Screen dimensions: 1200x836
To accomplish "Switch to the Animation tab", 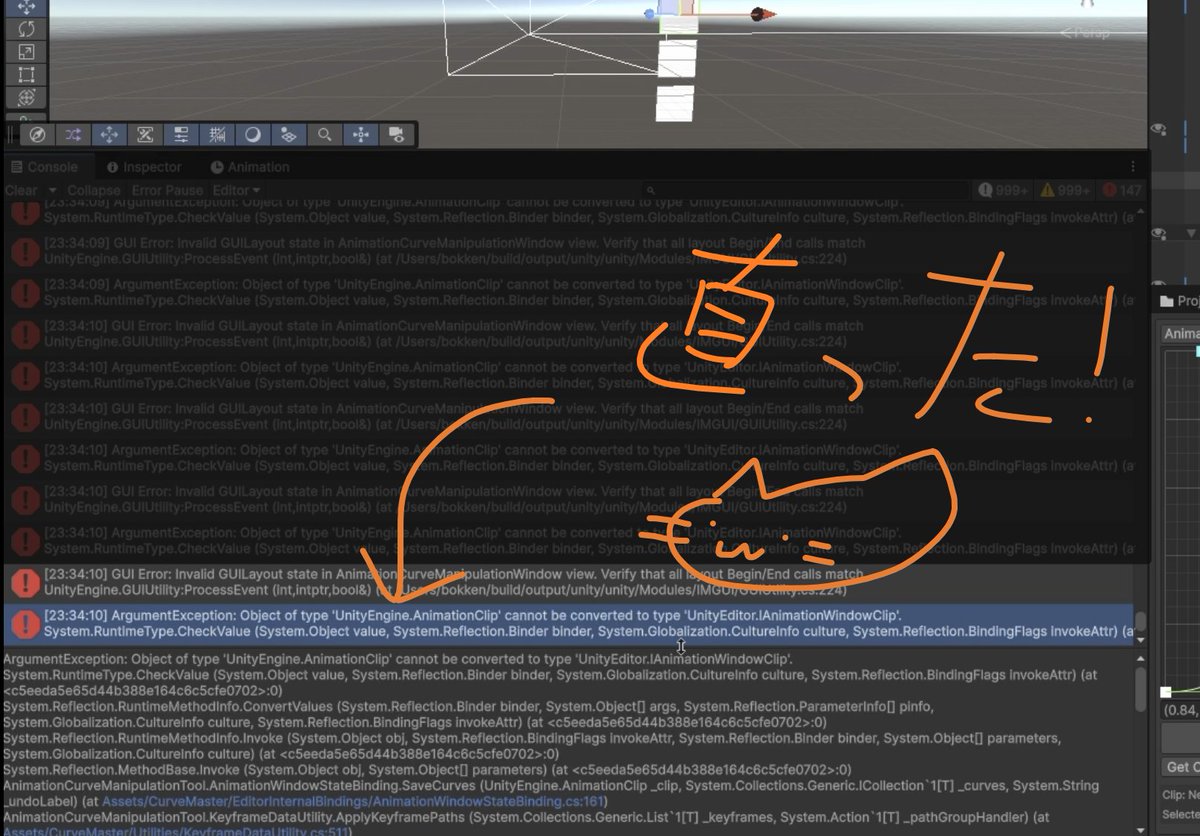I will [x=250, y=167].
